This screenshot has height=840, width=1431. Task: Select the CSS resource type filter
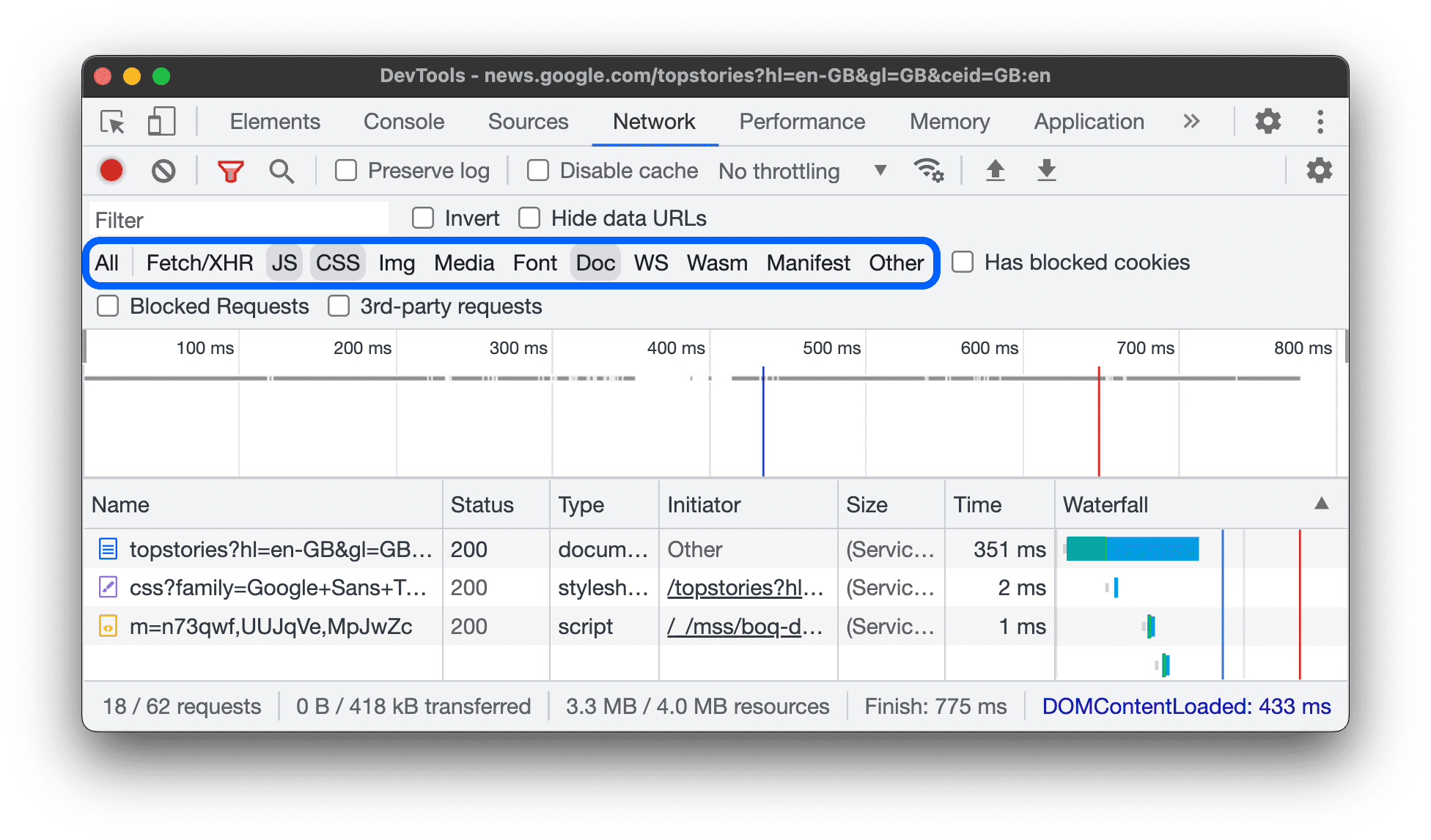pos(337,262)
